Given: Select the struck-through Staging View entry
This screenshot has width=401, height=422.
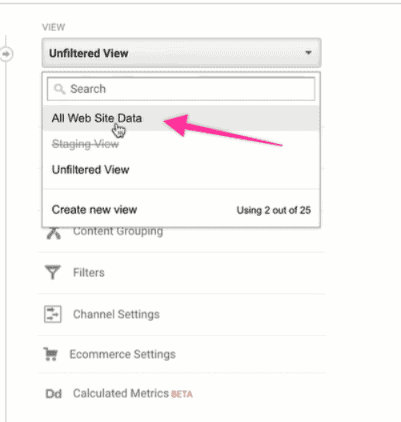Looking at the screenshot, I should (x=85, y=144).
